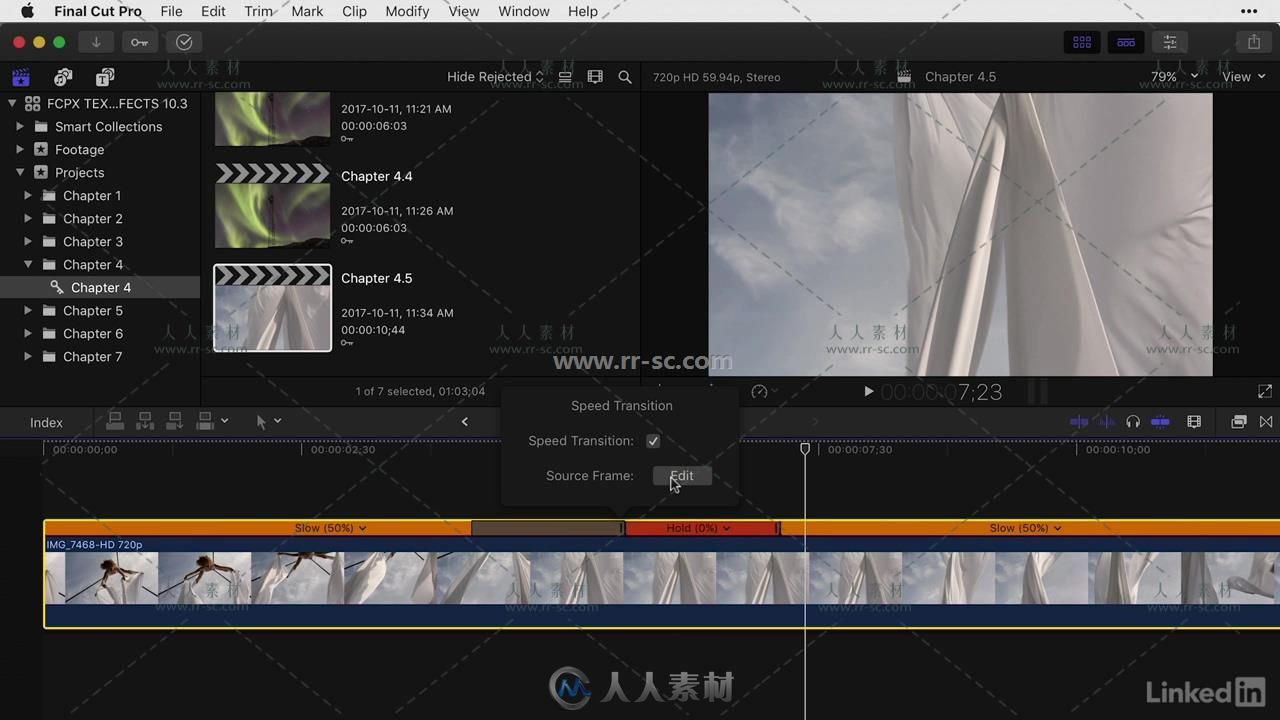The image size is (1280, 720).
Task: Click the insert clip edit icon
Action: click(145, 422)
